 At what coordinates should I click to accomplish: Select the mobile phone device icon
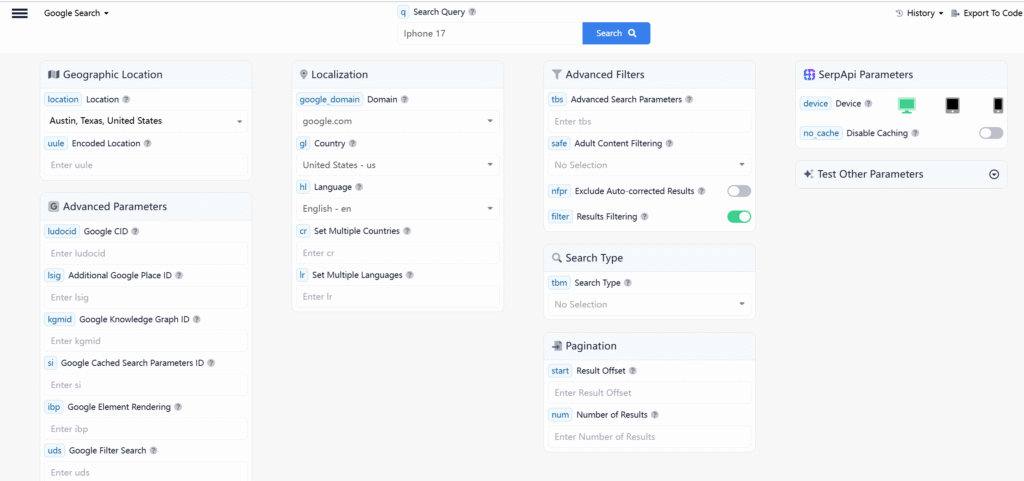997,105
